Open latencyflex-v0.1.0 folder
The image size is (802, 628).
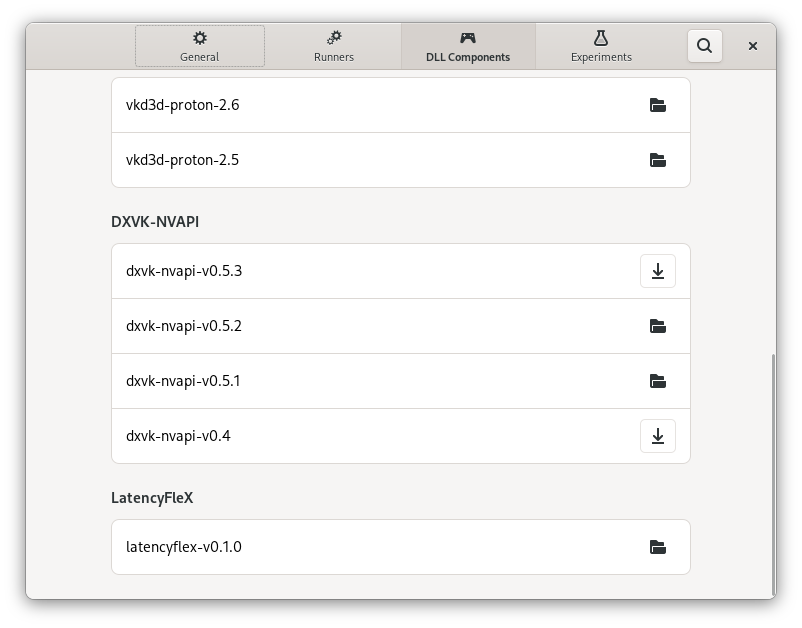point(658,547)
